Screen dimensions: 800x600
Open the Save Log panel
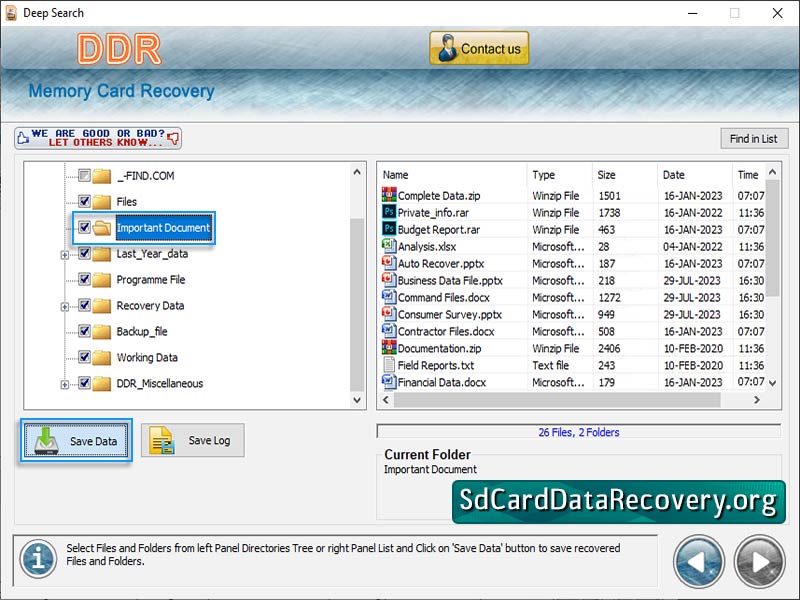(192, 440)
